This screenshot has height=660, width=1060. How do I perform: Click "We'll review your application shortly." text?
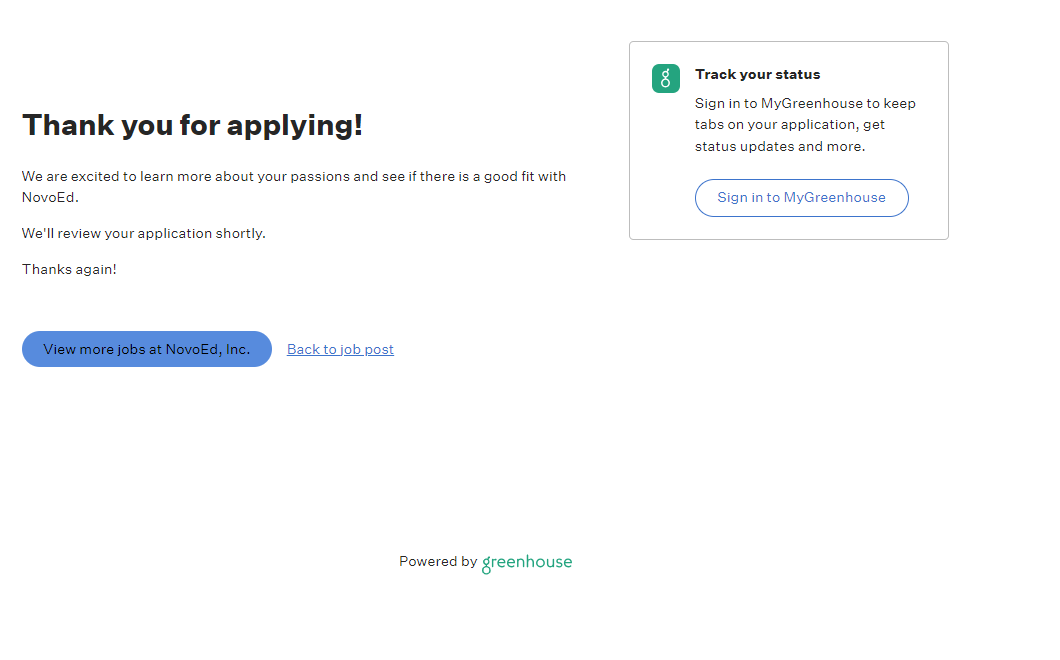144,233
